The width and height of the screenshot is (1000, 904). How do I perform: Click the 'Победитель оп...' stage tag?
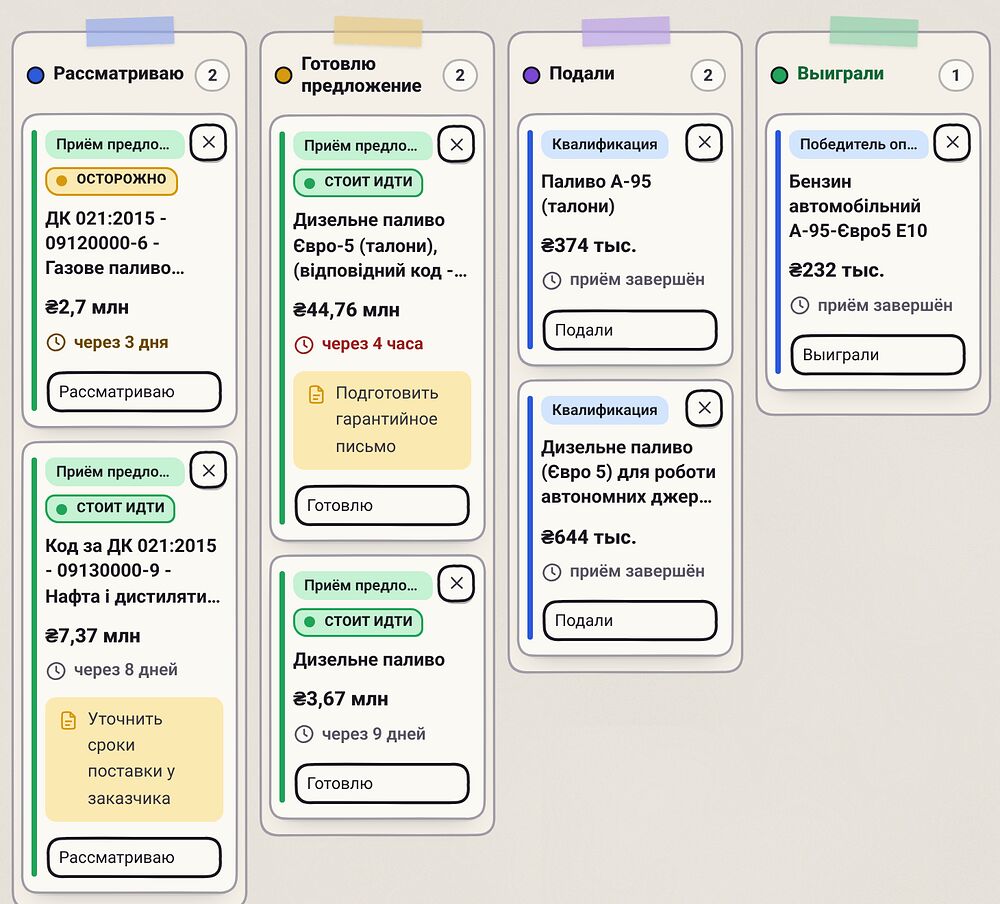858,144
